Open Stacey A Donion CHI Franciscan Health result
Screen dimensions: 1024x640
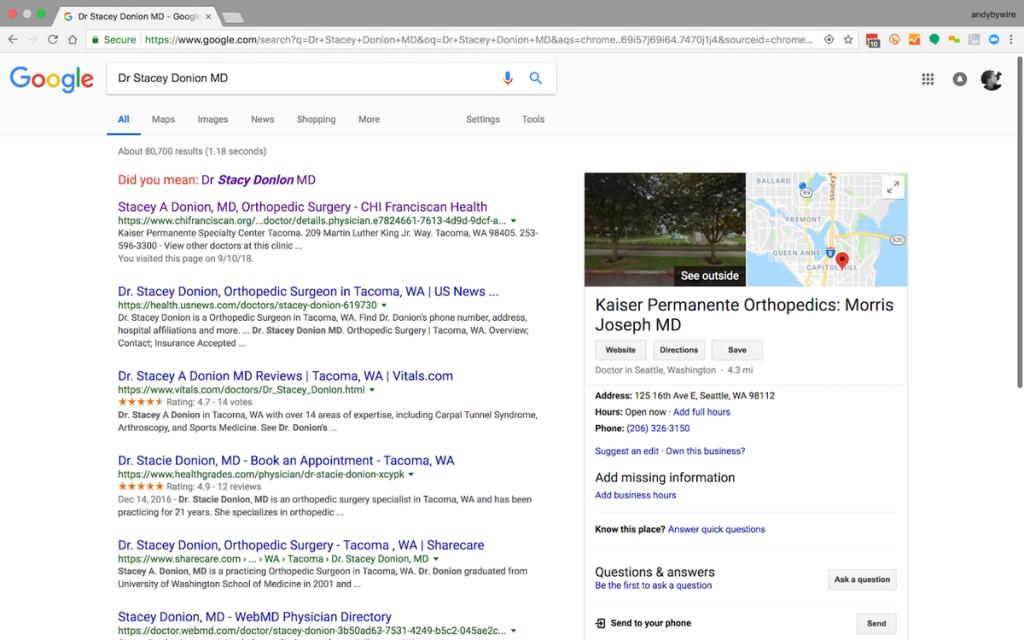tap(302, 207)
